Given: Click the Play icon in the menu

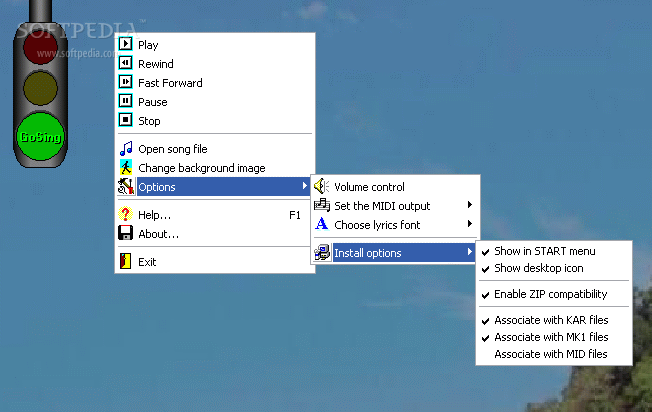Looking at the screenshot, I should coord(126,44).
